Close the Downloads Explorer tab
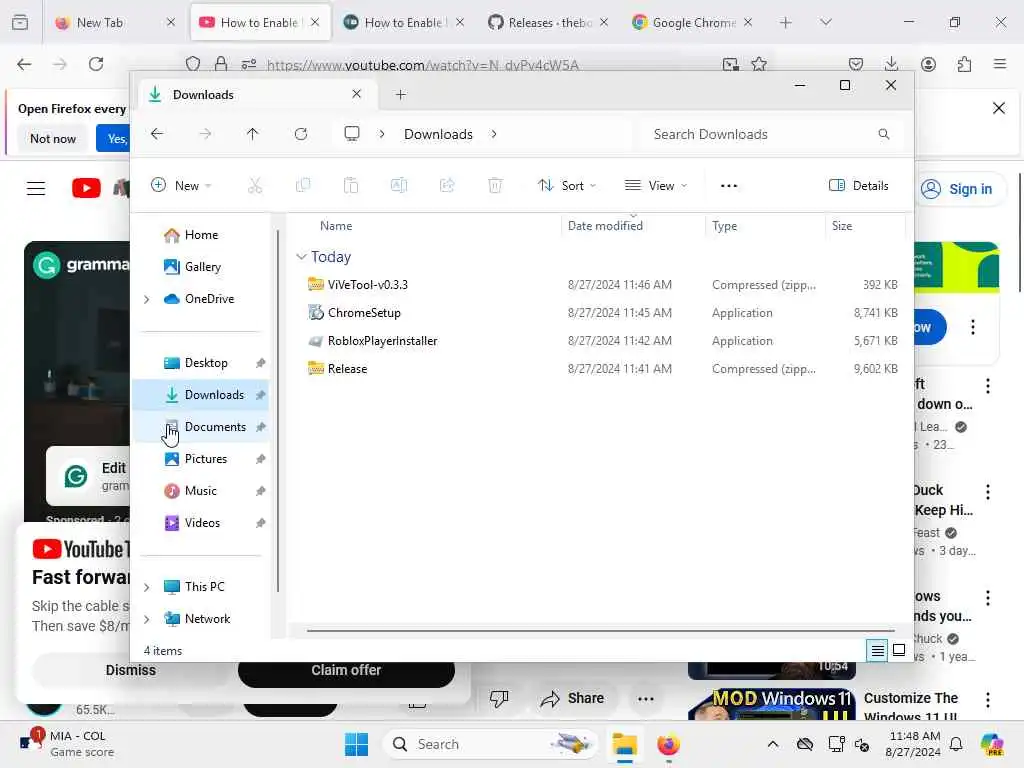The width and height of the screenshot is (1024, 768). (357, 94)
